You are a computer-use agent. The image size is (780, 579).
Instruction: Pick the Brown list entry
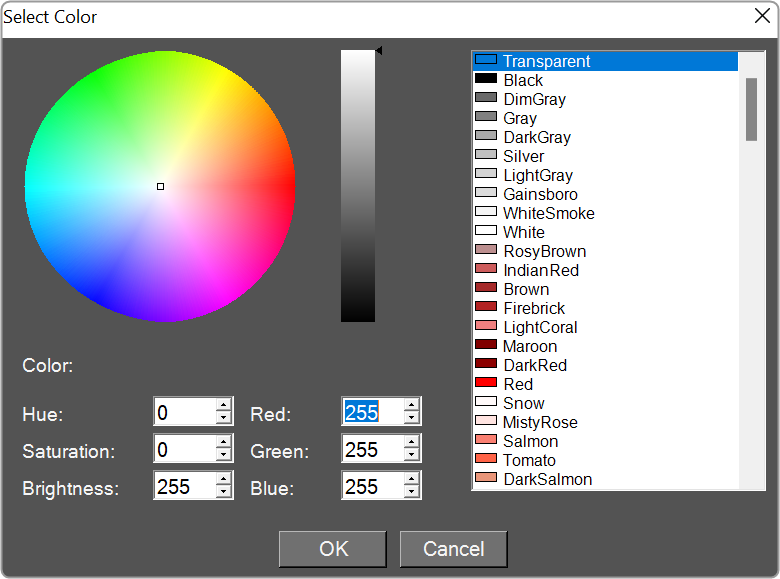605,289
